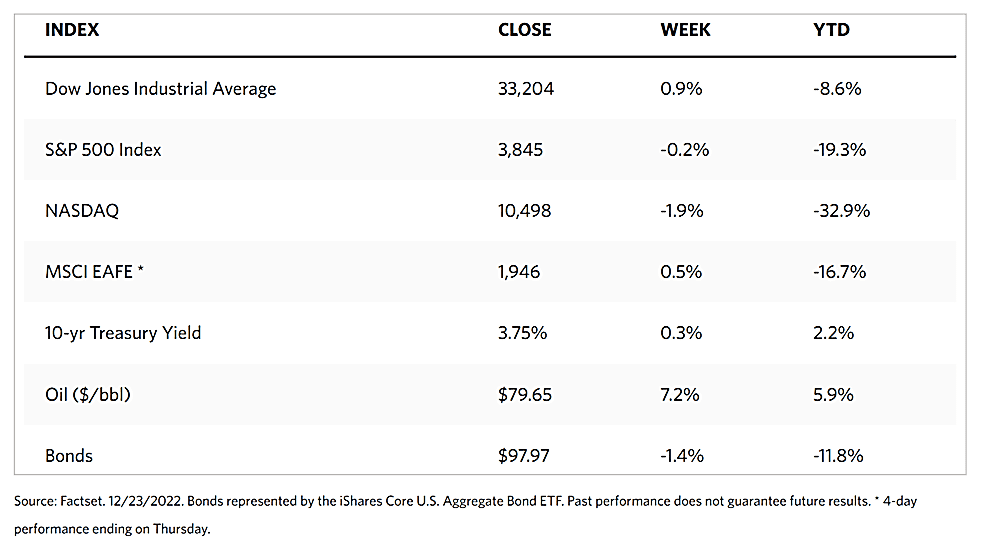Click the Oil ($/bbl) row label
Viewport: 982px width, 555px height.
(88, 394)
